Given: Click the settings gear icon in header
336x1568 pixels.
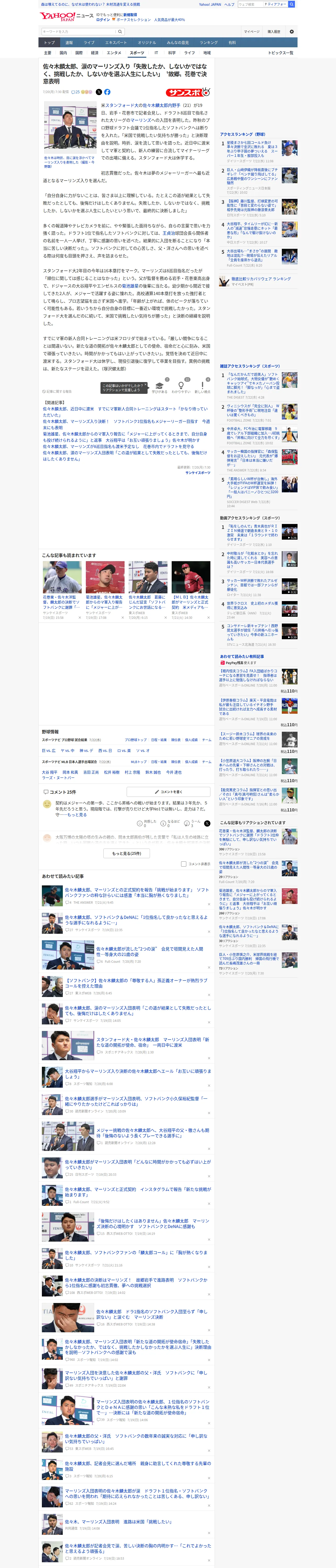Looking at the screenshot, I should coord(291,32).
